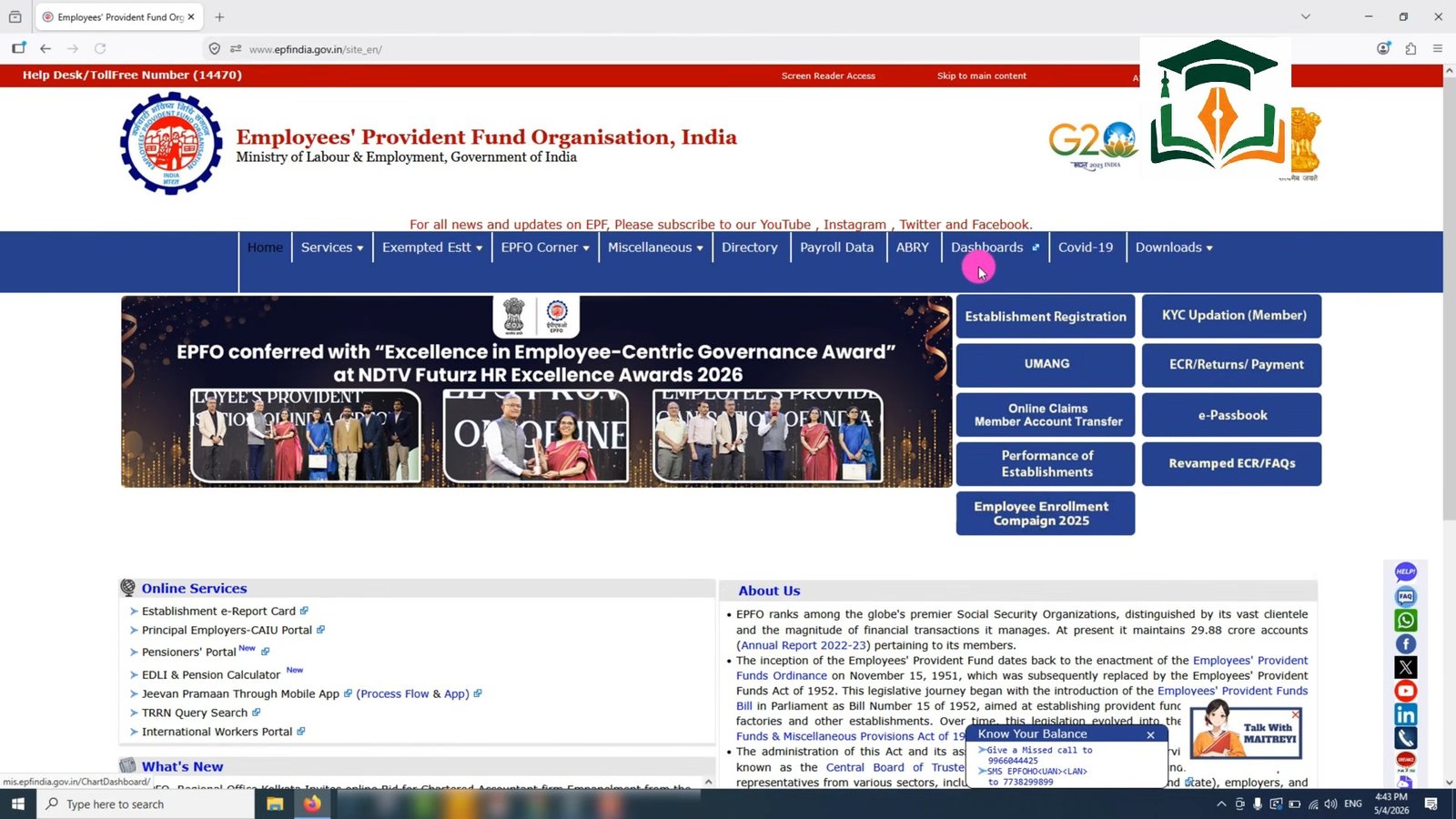Screen dimensions: 1456x819
Task: Open the Pensioners' Portal link
Action: 188,652
